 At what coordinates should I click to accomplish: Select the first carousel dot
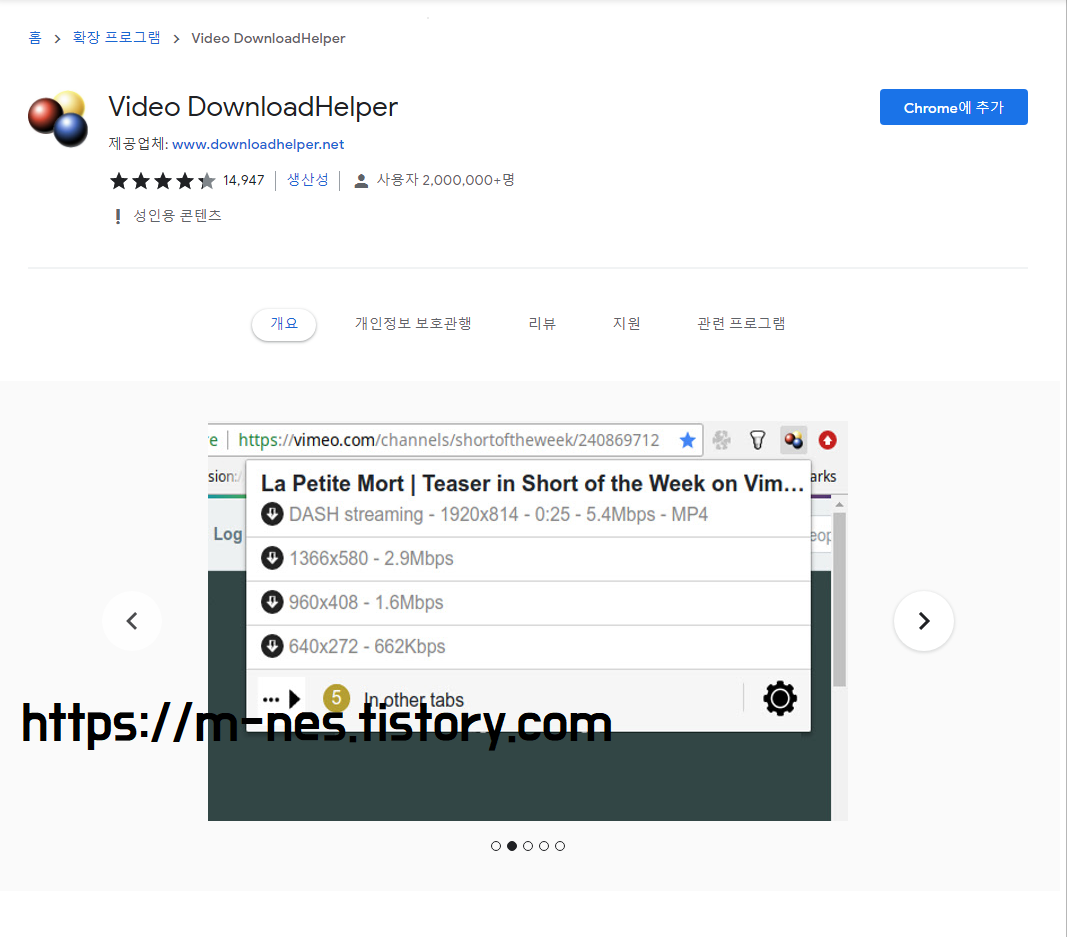point(496,846)
